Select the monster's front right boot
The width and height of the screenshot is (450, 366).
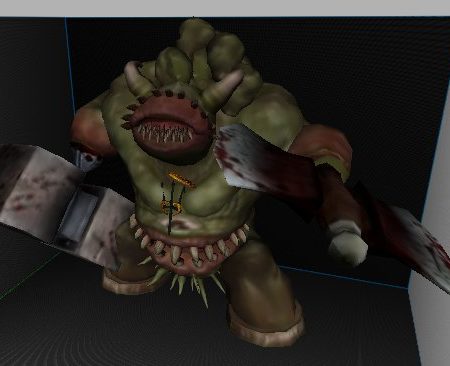[x=264, y=320]
